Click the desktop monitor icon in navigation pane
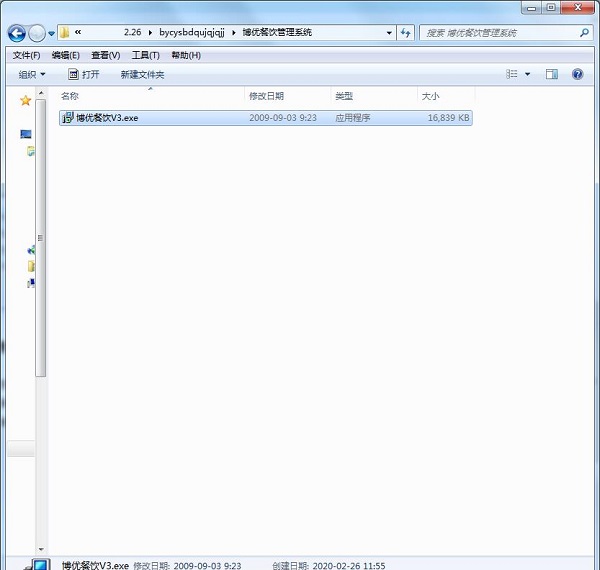Image resolution: width=600 pixels, height=570 pixels. [26, 134]
